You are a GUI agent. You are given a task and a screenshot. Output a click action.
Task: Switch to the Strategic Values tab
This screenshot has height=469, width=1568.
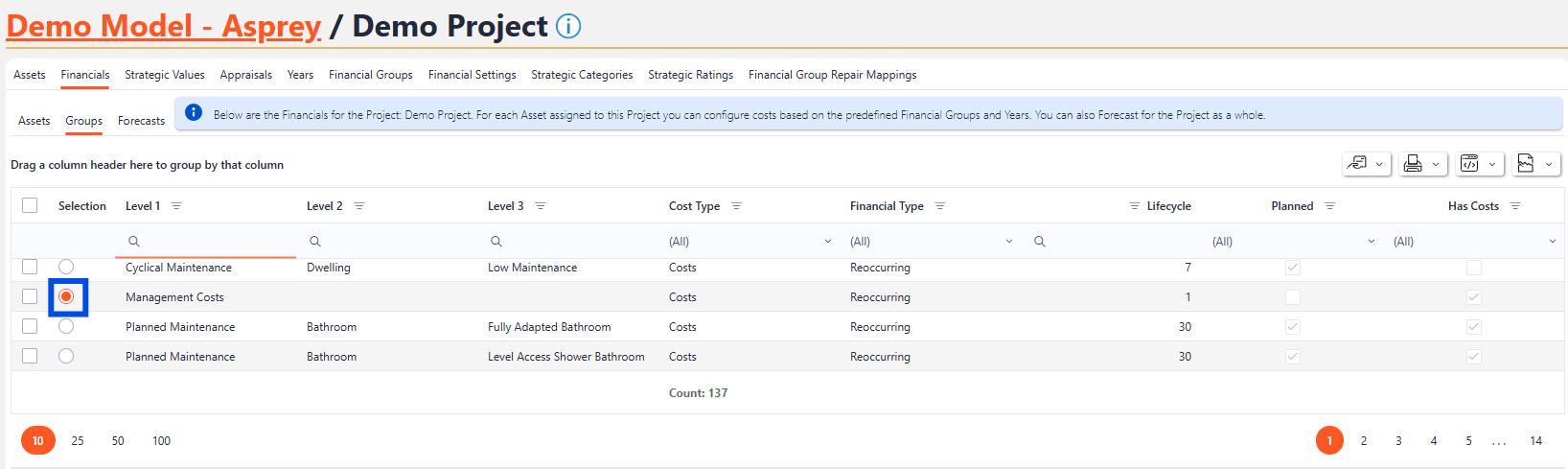165,75
